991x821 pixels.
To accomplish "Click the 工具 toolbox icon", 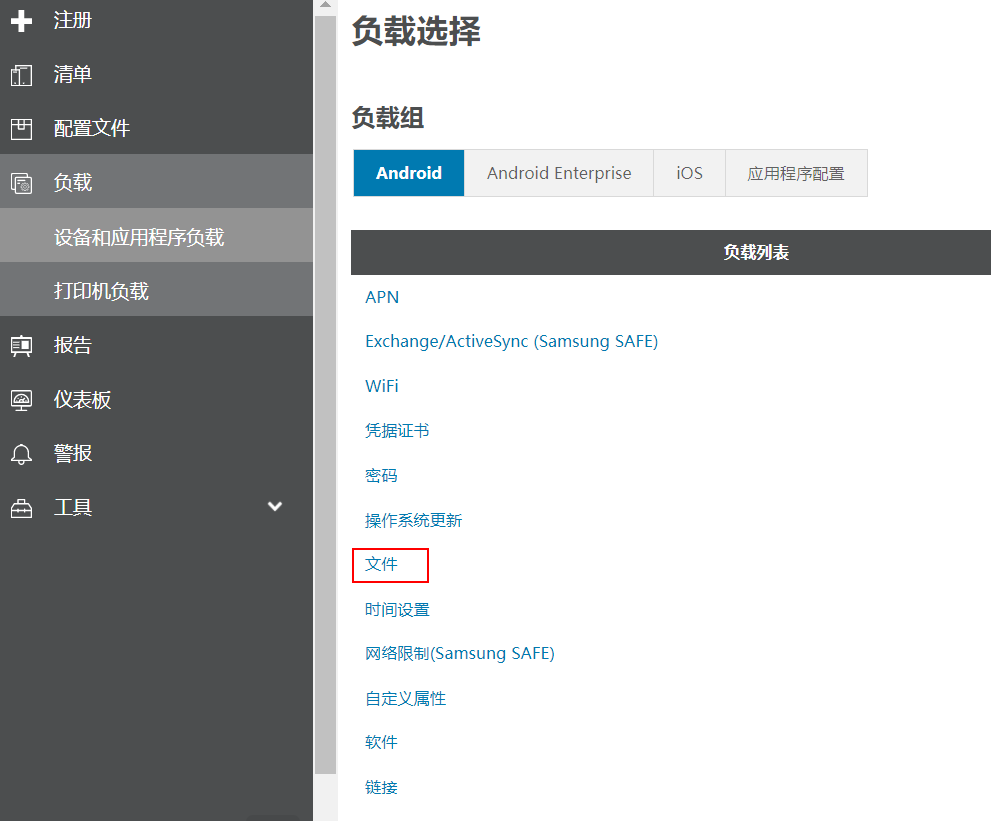I will click(21, 508).
